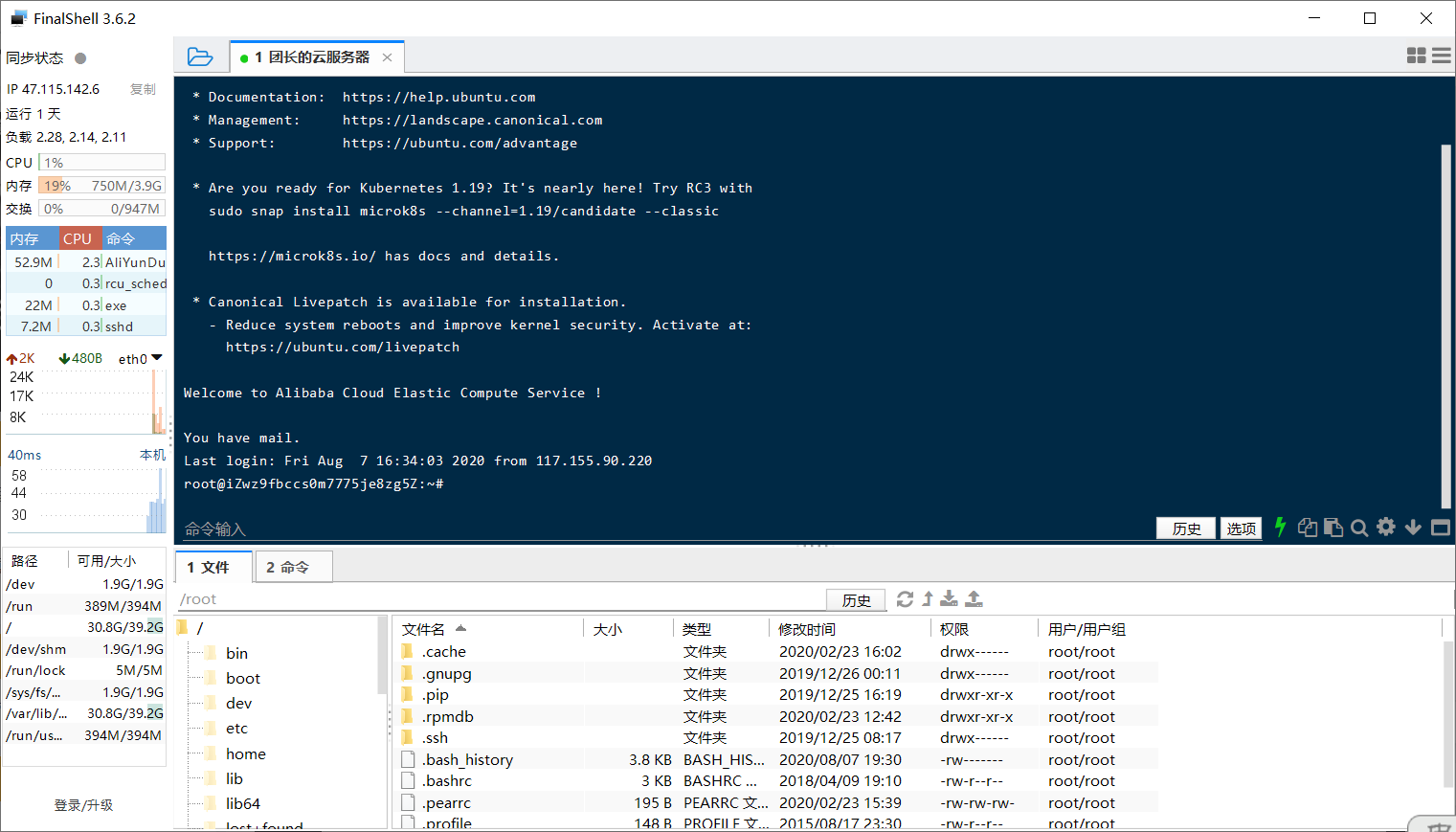Select the CPU process sort tab

point(78,238)
